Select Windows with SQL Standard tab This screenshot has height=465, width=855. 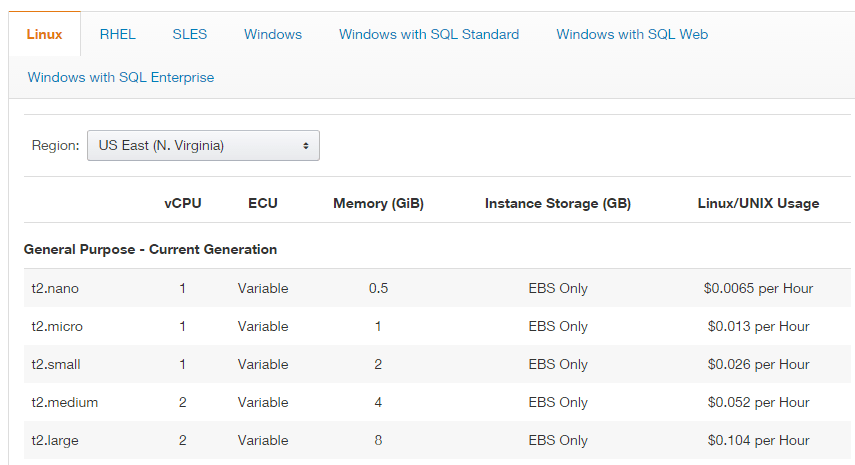(429, 34)
